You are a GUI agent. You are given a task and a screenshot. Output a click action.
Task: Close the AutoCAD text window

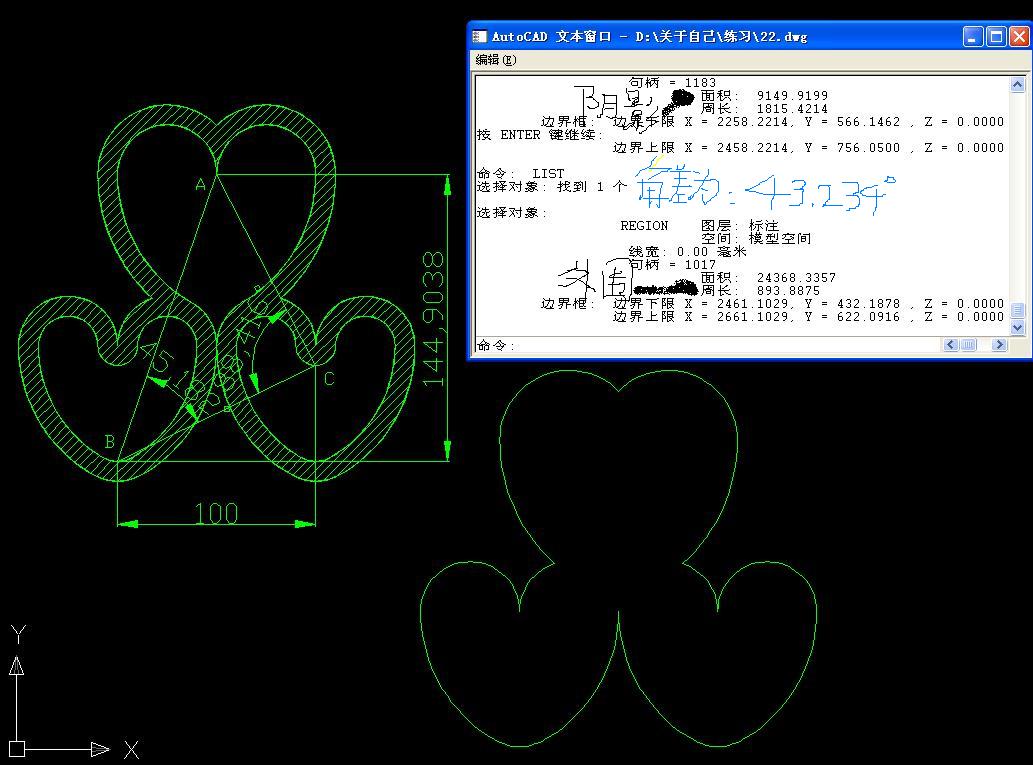1019,36
